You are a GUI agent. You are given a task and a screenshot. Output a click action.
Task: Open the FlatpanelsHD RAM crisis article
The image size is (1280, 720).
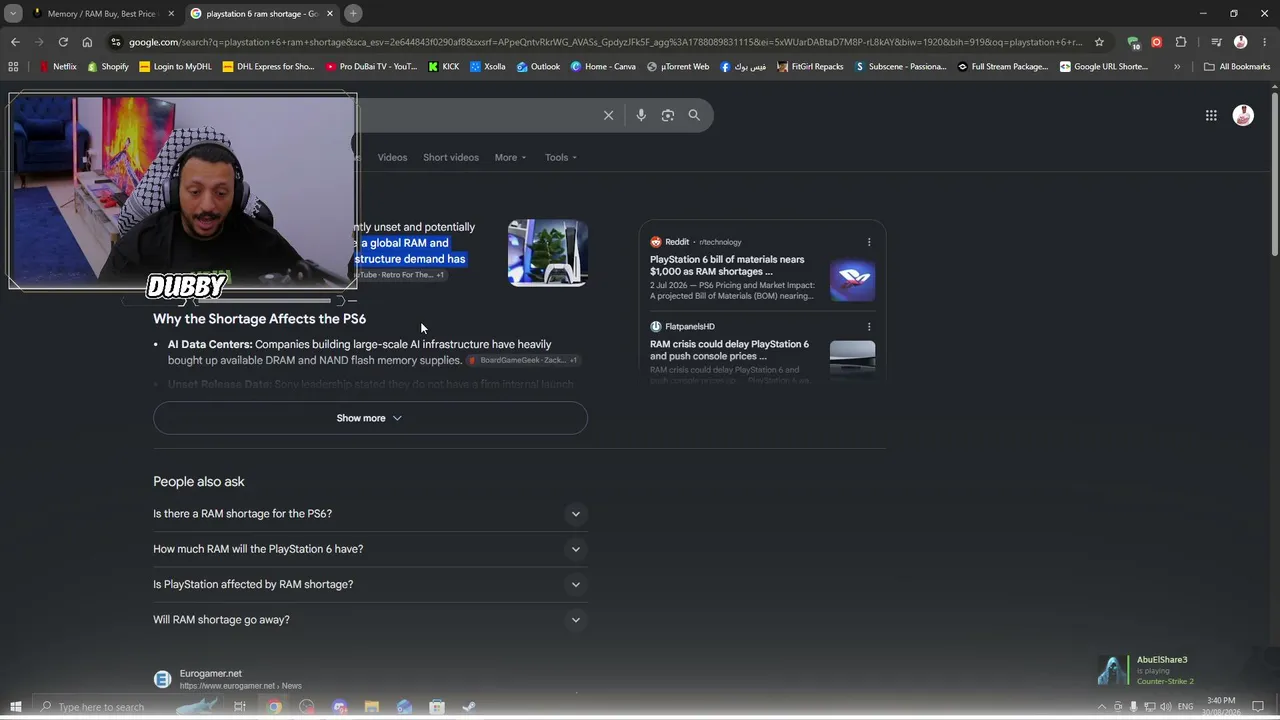point(729,350)
